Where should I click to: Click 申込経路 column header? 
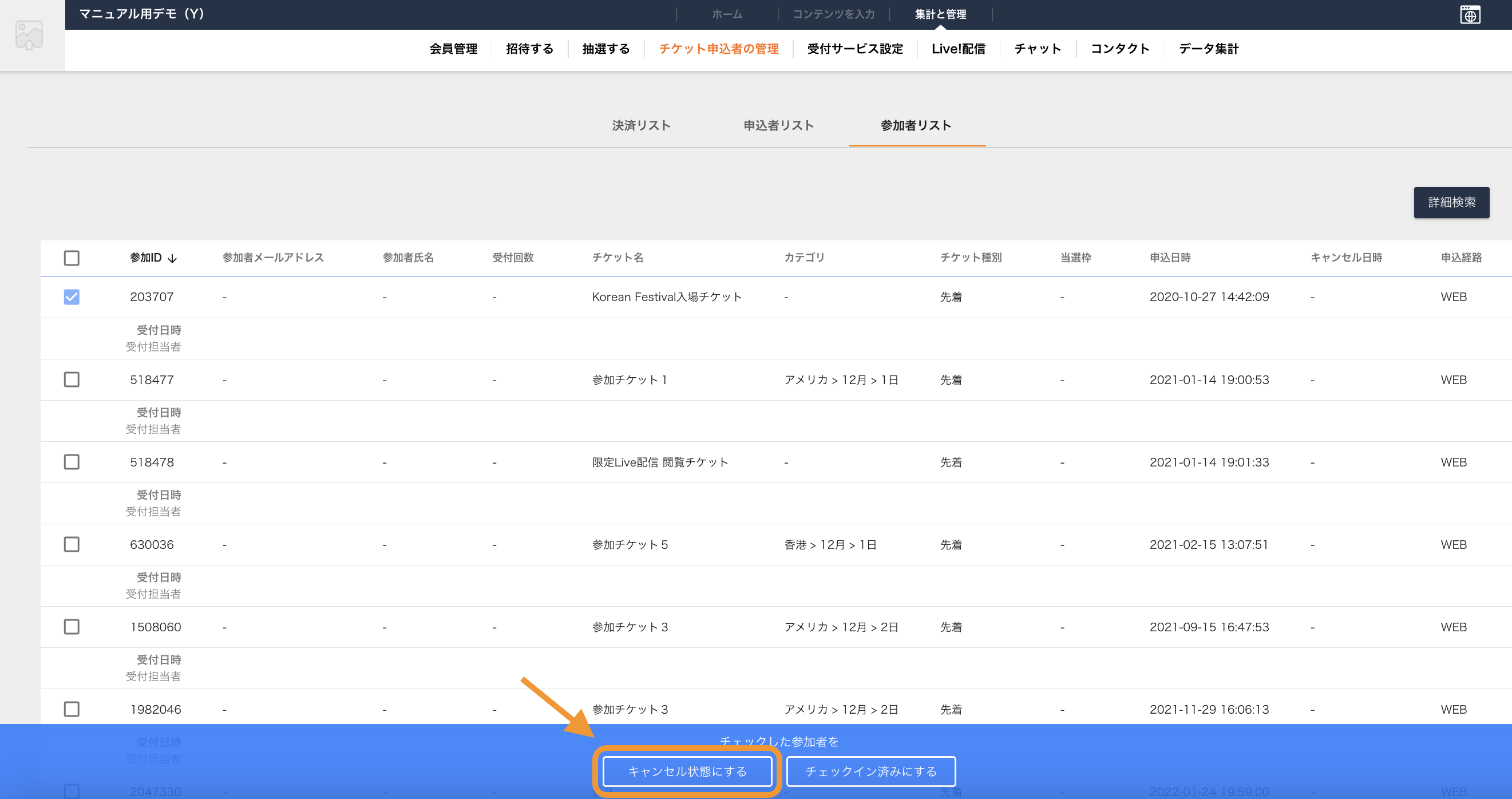point(1461,258)
